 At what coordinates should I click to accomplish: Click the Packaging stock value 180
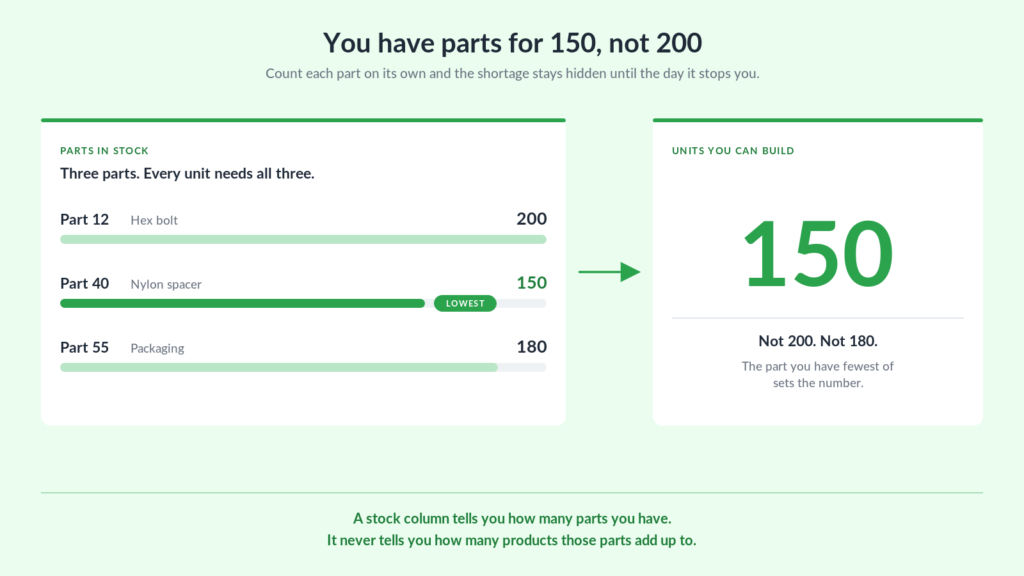pos(532,347)
